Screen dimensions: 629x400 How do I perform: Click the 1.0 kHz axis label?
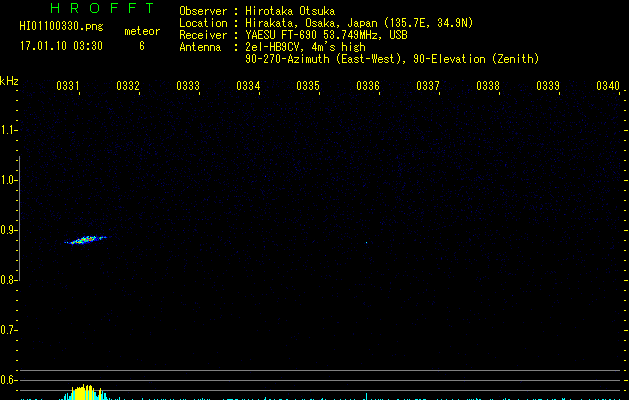click(x=8, y=180)
